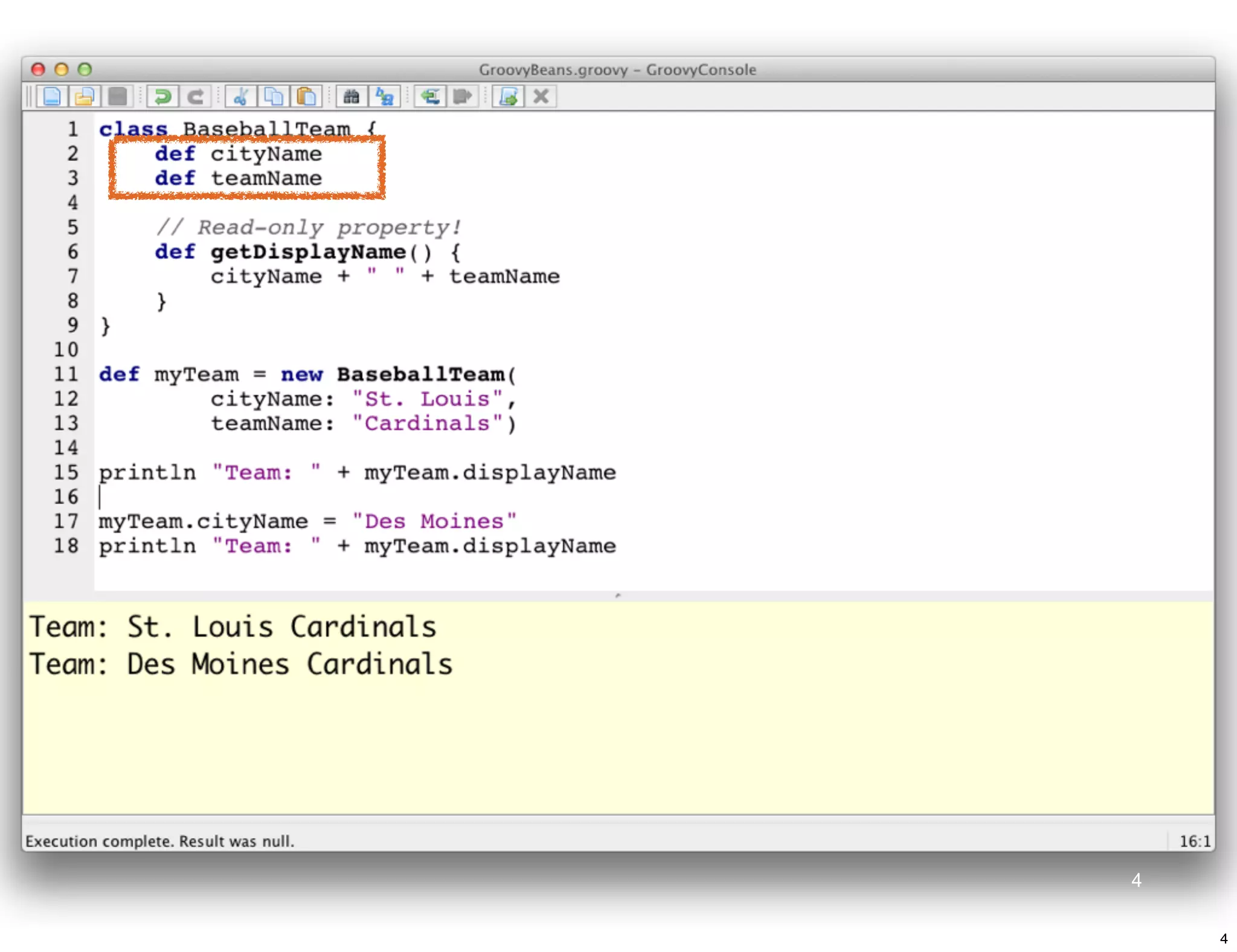Click the Save disk icon
The width and height of the screenshot is (1237, 952).
(x=117, y=97)
